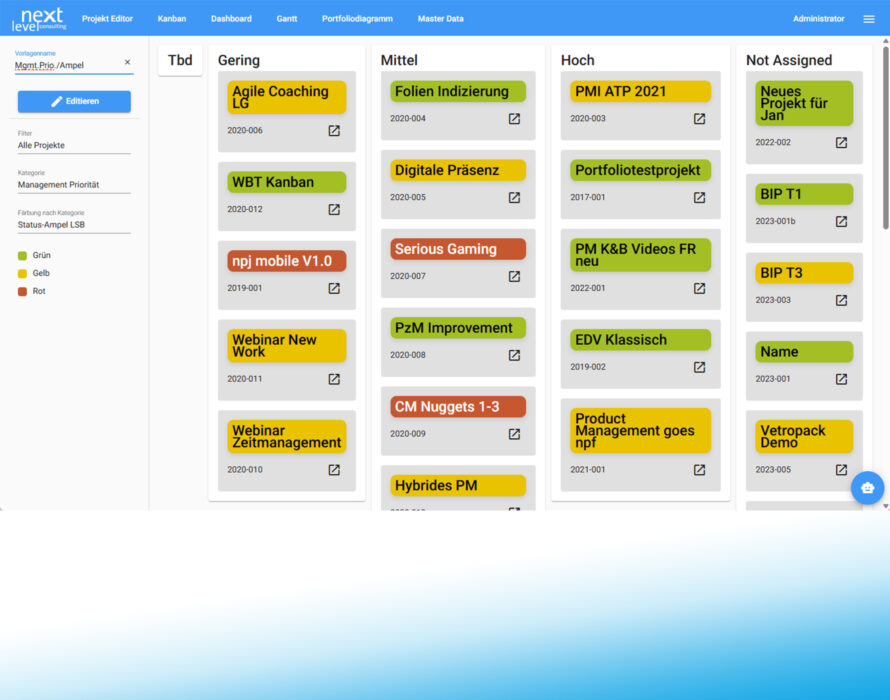Click the Vetropack Demo card title
This screenshot has height=700, width=890.
click(x=804, y=437)
